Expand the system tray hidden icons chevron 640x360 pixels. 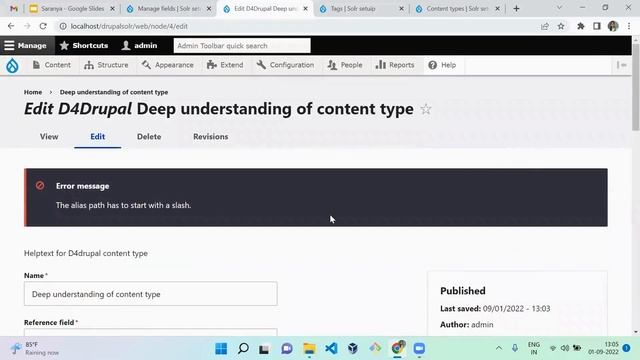(499, 348)
